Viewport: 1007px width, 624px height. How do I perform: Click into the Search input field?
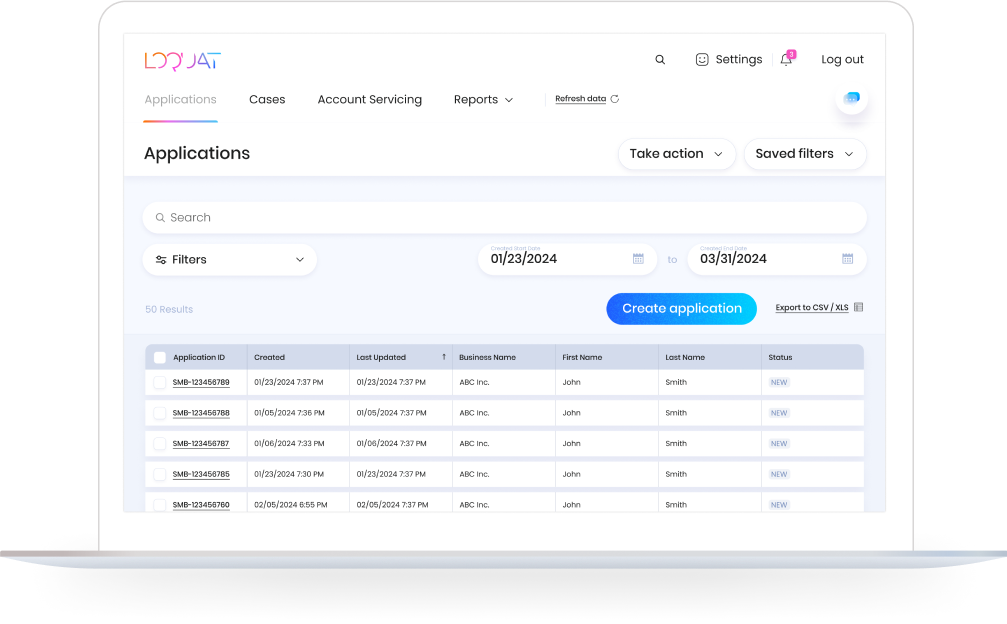point(504,218)
